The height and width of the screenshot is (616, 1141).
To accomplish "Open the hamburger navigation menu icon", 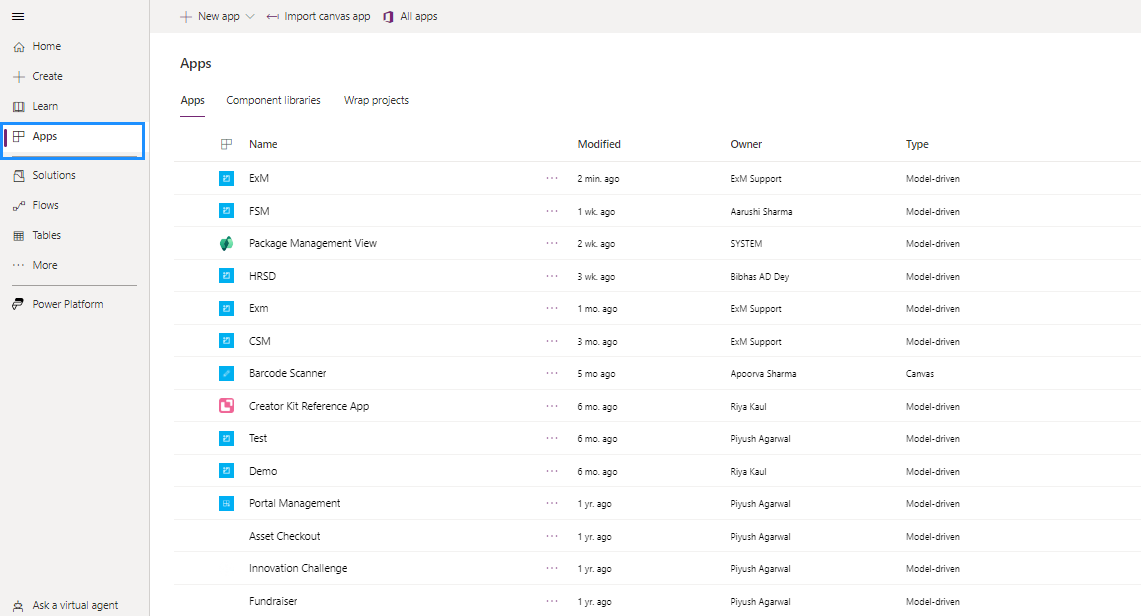I will 18,16.
